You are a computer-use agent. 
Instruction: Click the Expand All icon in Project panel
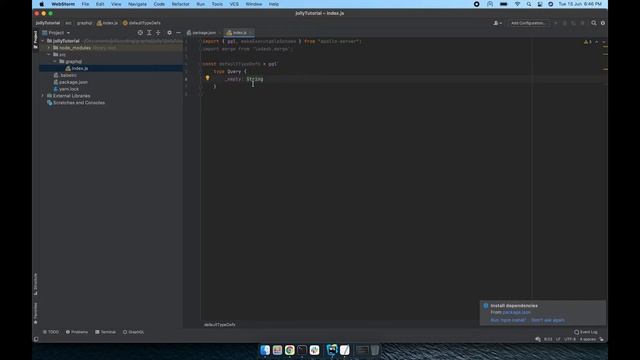(x=149, y=33)
